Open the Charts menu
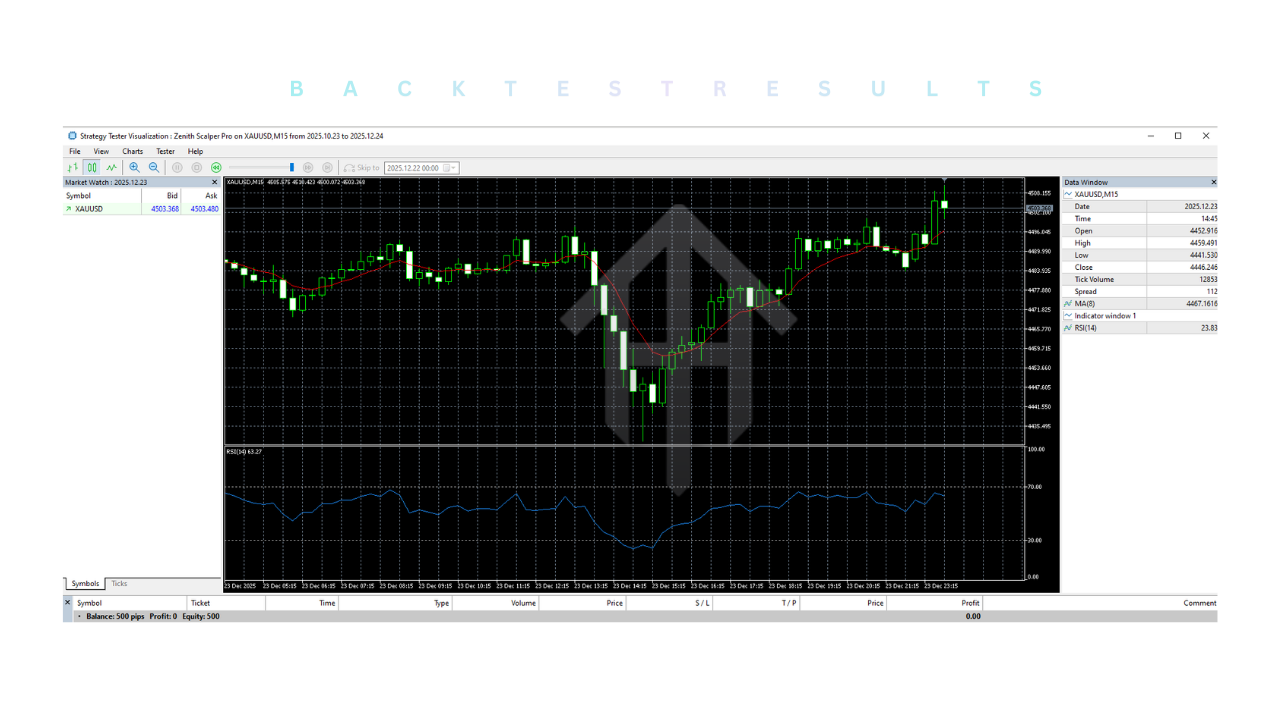 (132, 152)
